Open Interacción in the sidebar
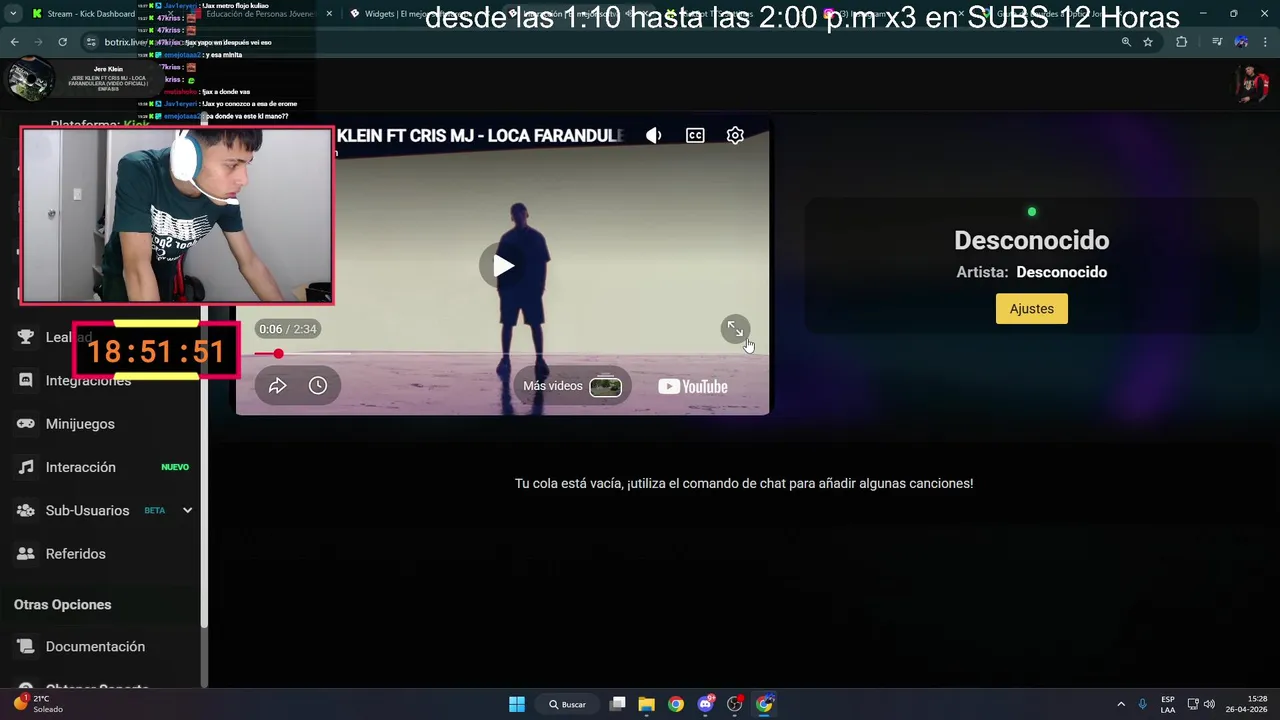The width and height of the screenshot is (1280, 720). (x=80, y=467)
